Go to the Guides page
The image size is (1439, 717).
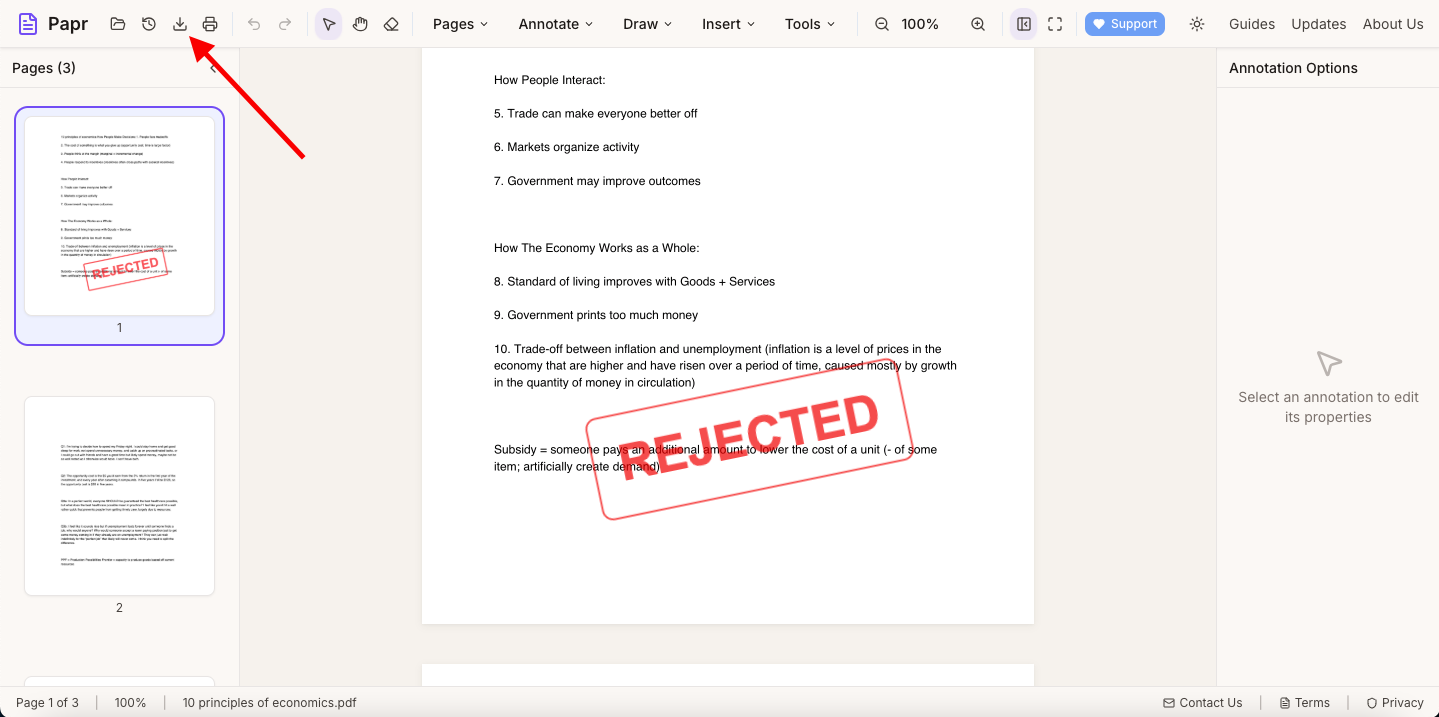tap(1251, 23)
